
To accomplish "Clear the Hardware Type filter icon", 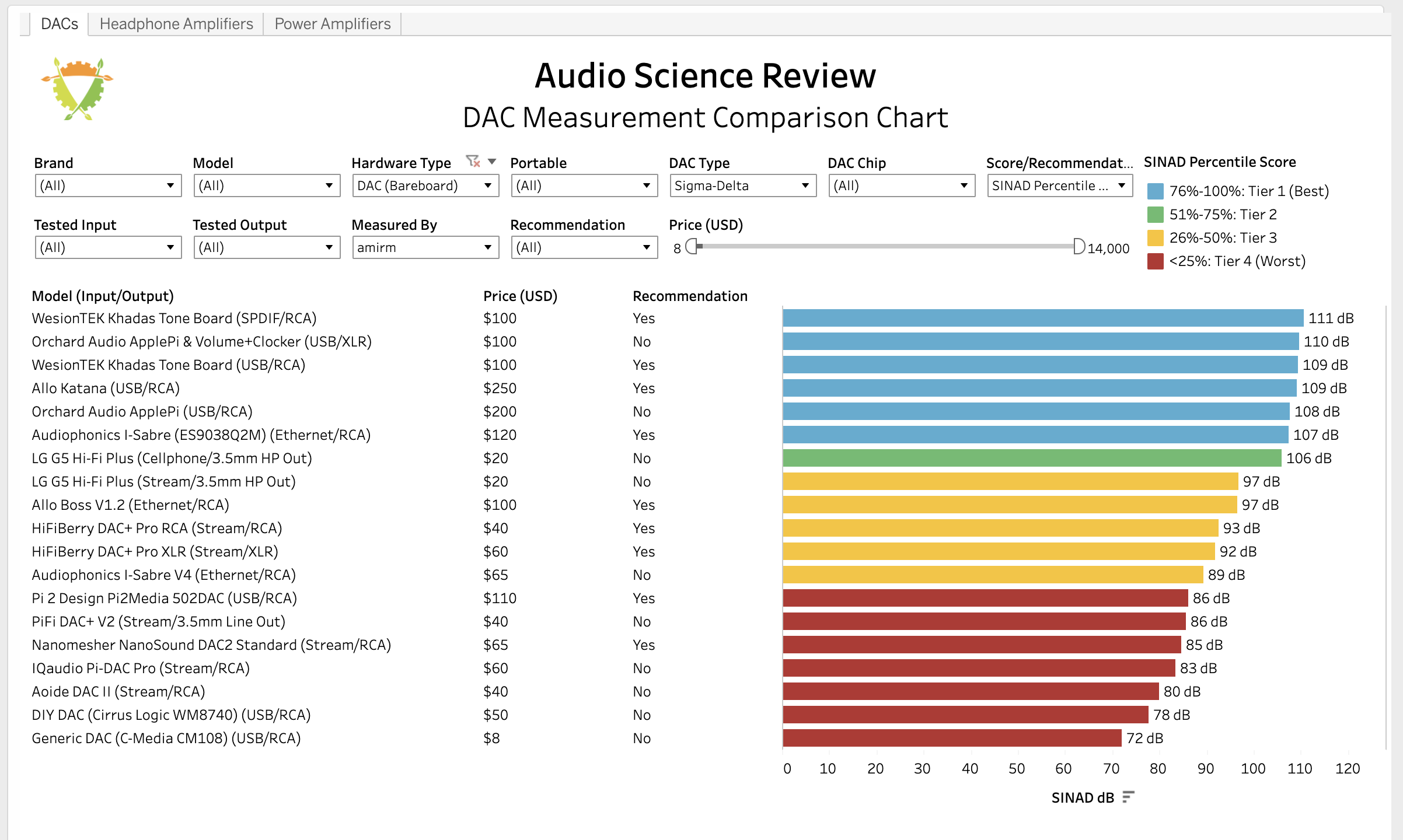I will pyautogui.click(x=473, y=161).
